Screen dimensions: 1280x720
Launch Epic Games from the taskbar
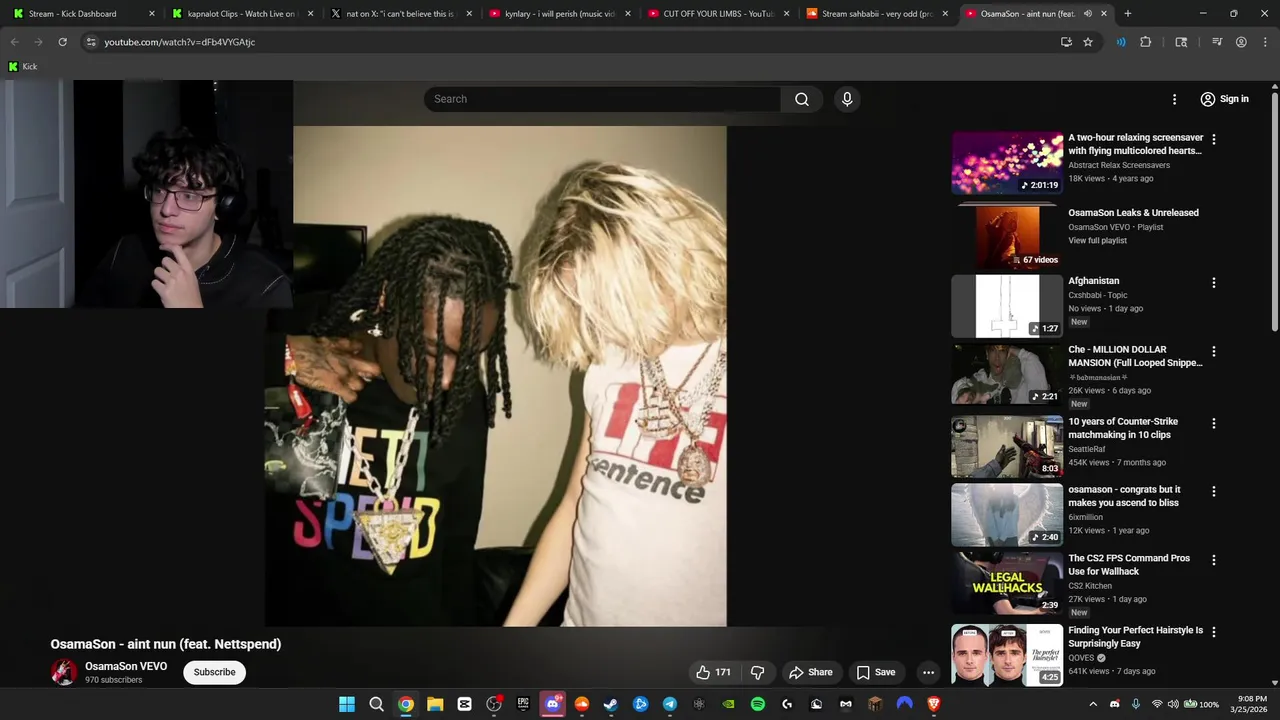point(523,704)
